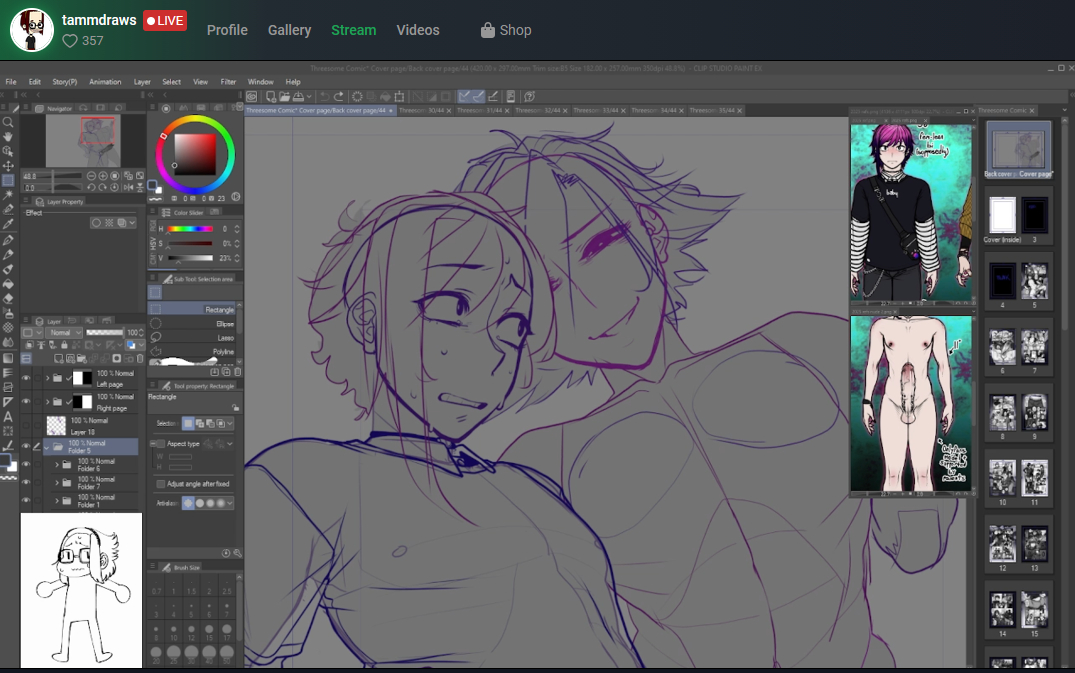This screenshot has width=1075, height=673.
Task: Click the Profile link in header
Action: click(227, 30)
